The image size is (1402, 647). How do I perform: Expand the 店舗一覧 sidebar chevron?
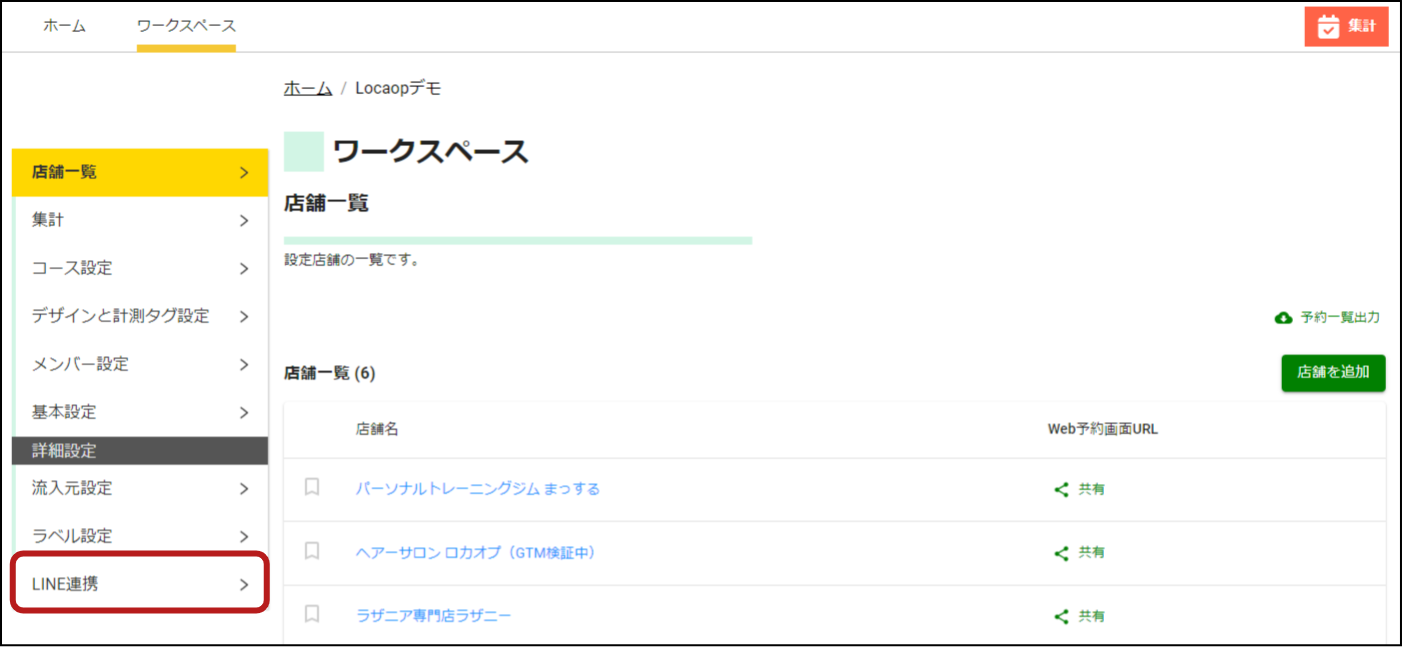pos(244,173)
